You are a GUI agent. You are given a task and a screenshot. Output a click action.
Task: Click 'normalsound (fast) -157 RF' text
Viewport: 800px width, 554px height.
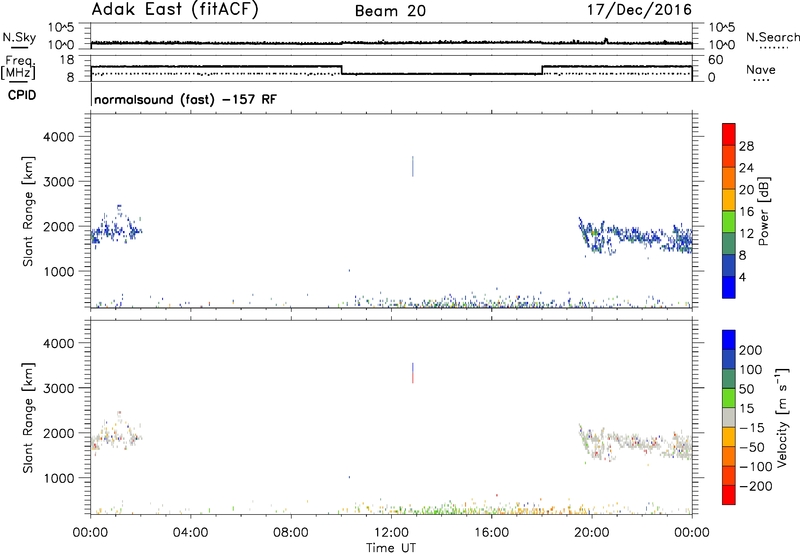[x=186, y=99]
